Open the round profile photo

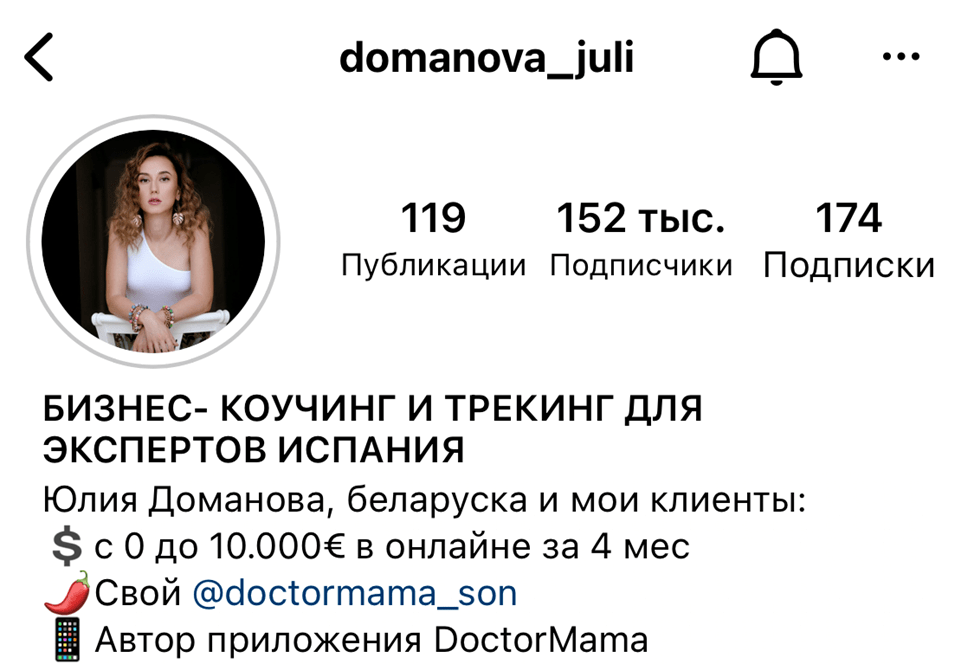point(153,241)
